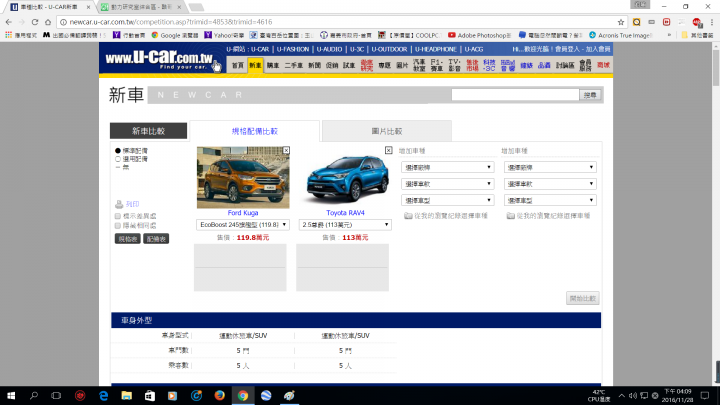Click the U-CAR.com.tw site logo

[160, 59]
